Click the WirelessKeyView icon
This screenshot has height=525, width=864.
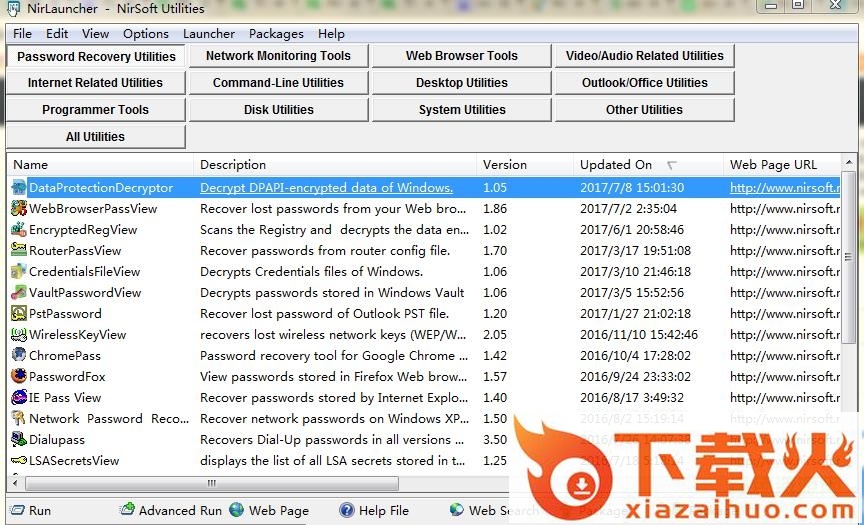pyautogui.click(x=19, y=334)
